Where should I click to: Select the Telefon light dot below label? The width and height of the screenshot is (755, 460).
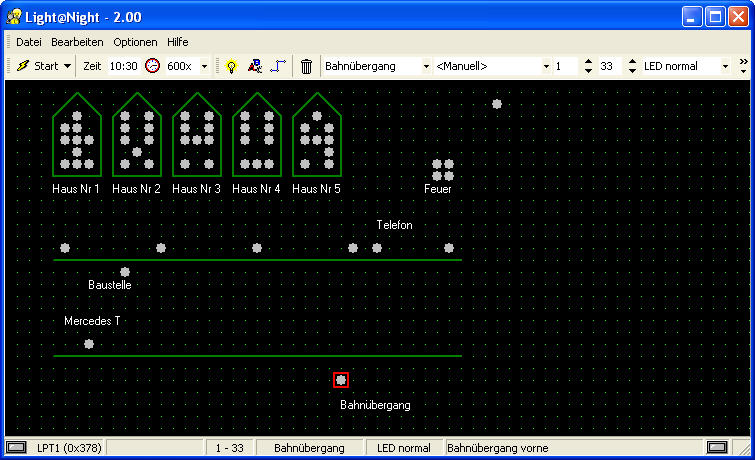(x=377, y=248)
